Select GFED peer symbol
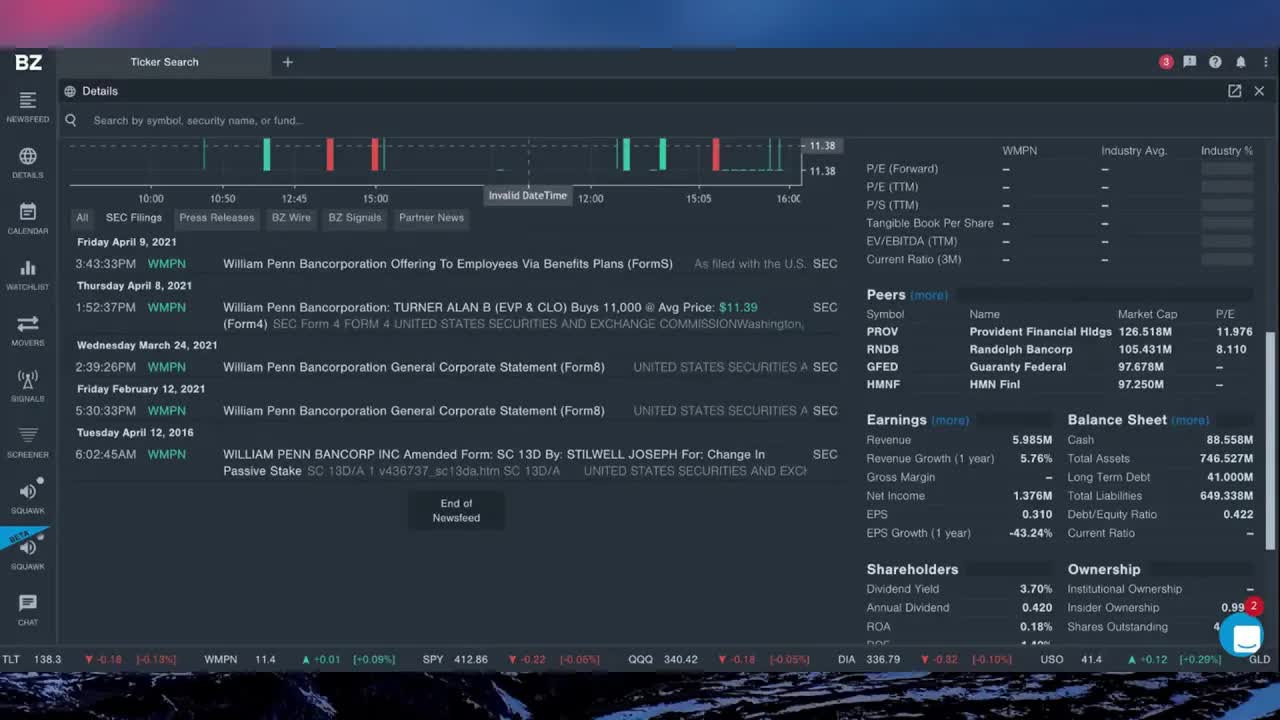Screen dimensions: 1280x720 (x=883, y=367)
